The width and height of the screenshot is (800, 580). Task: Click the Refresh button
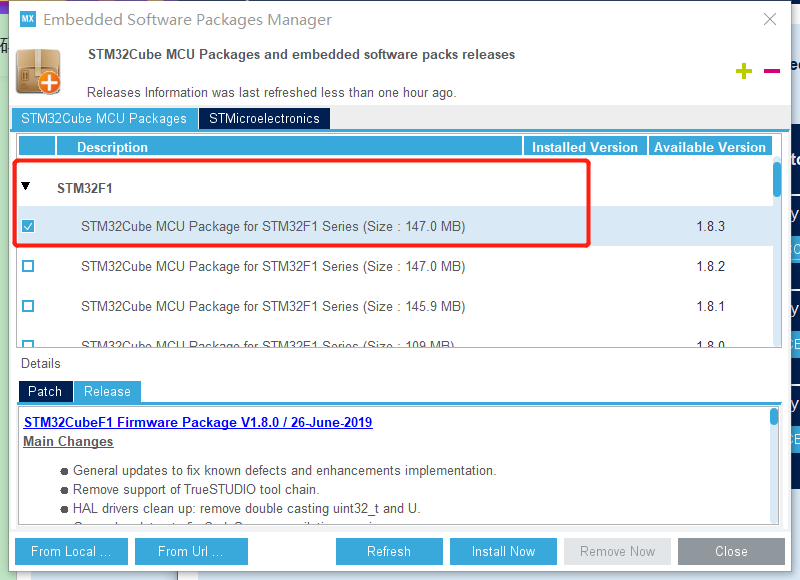pos(389,551)
